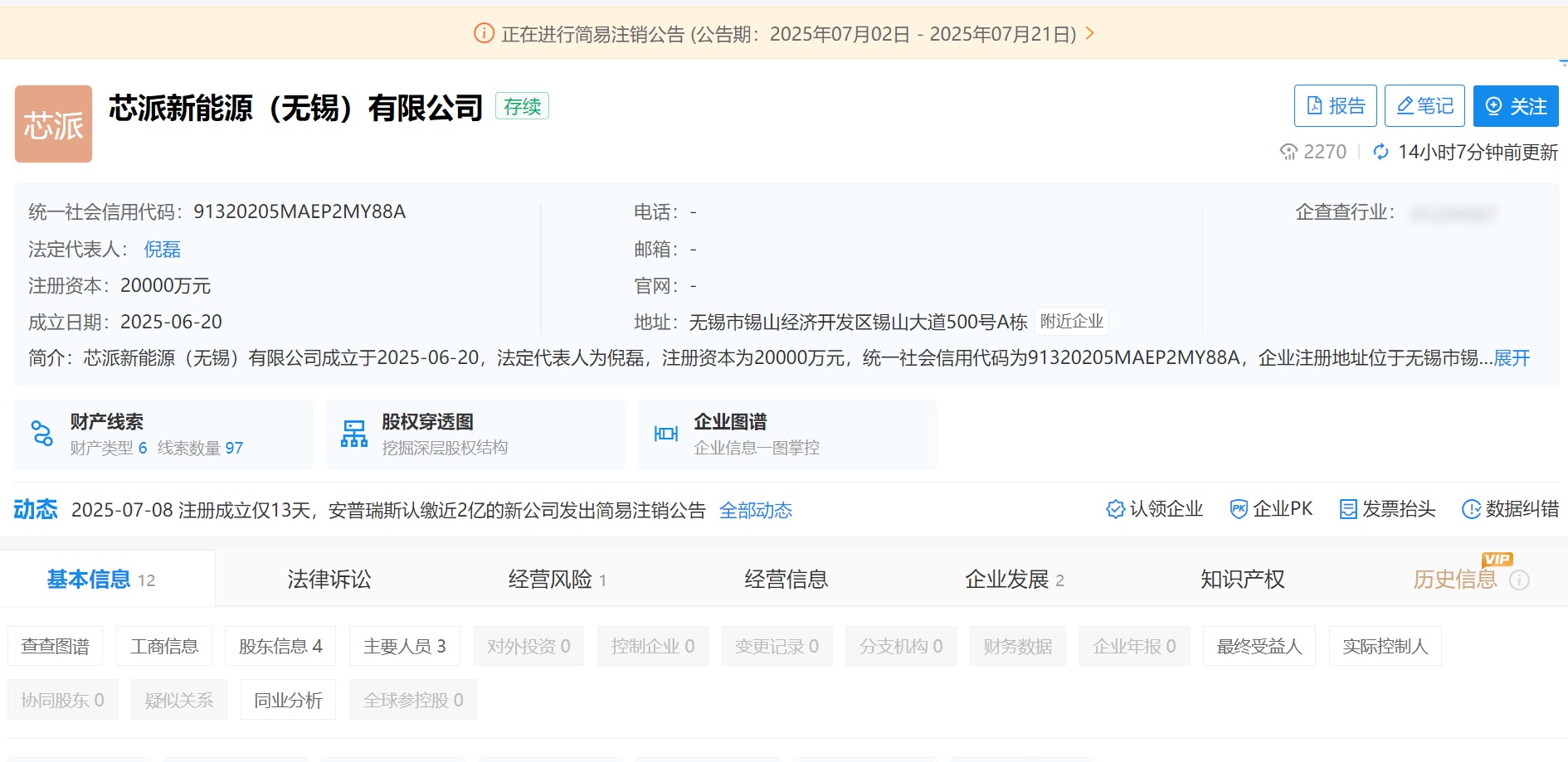
Task: Select the 全球参控股 0 sub-tab
Action: click(413, 700)
